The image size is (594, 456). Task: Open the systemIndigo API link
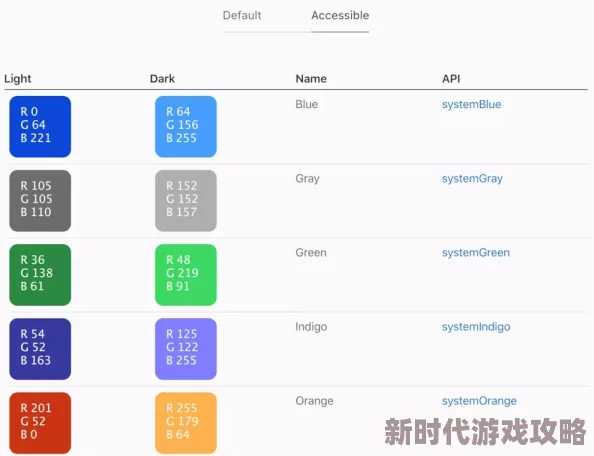pyautogui.click(x=476, y=327)
